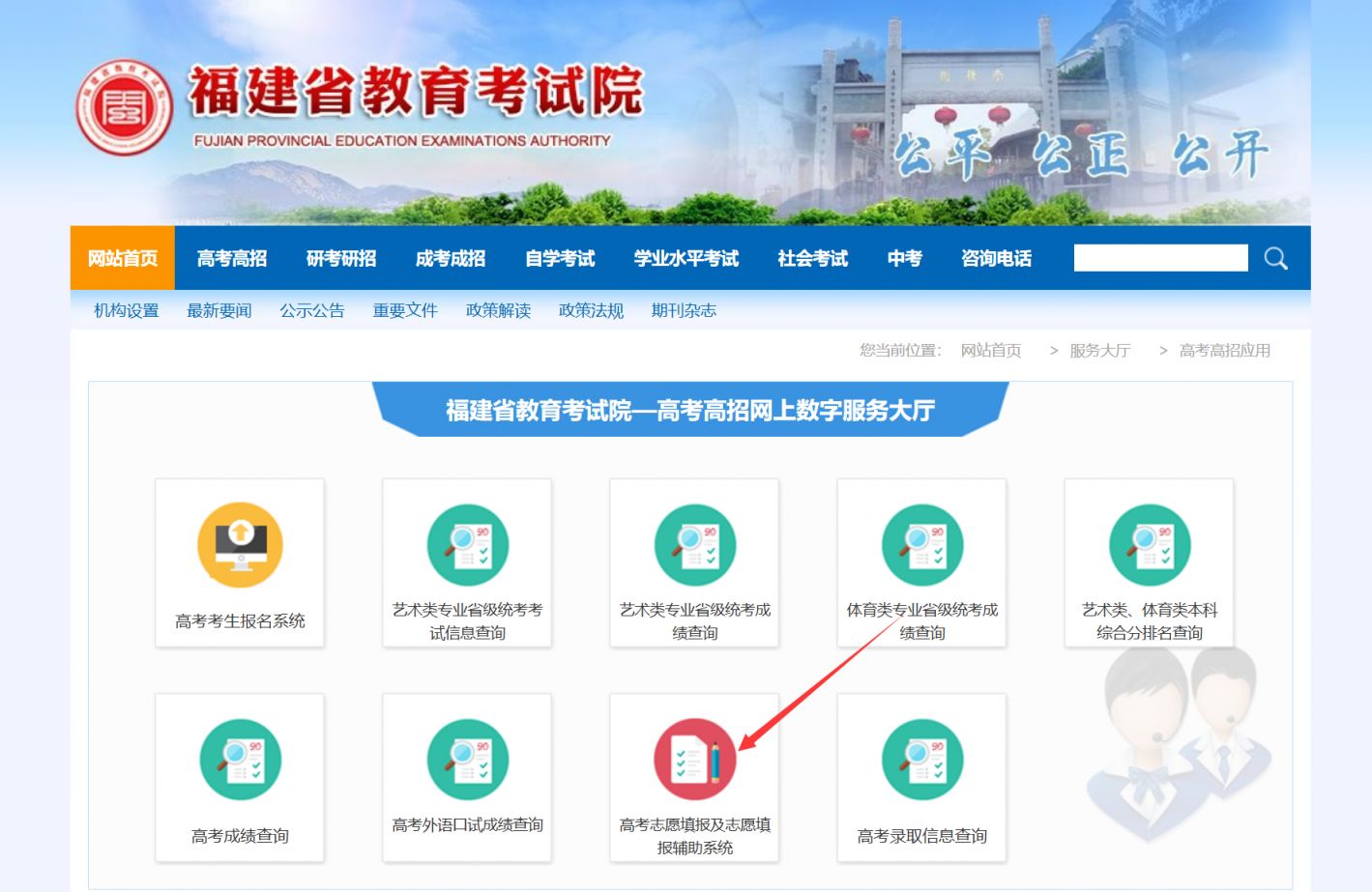Click the 高考成绩查询 icon
This screenshot has height=892, width=1372.
click(x=240, y=760)
